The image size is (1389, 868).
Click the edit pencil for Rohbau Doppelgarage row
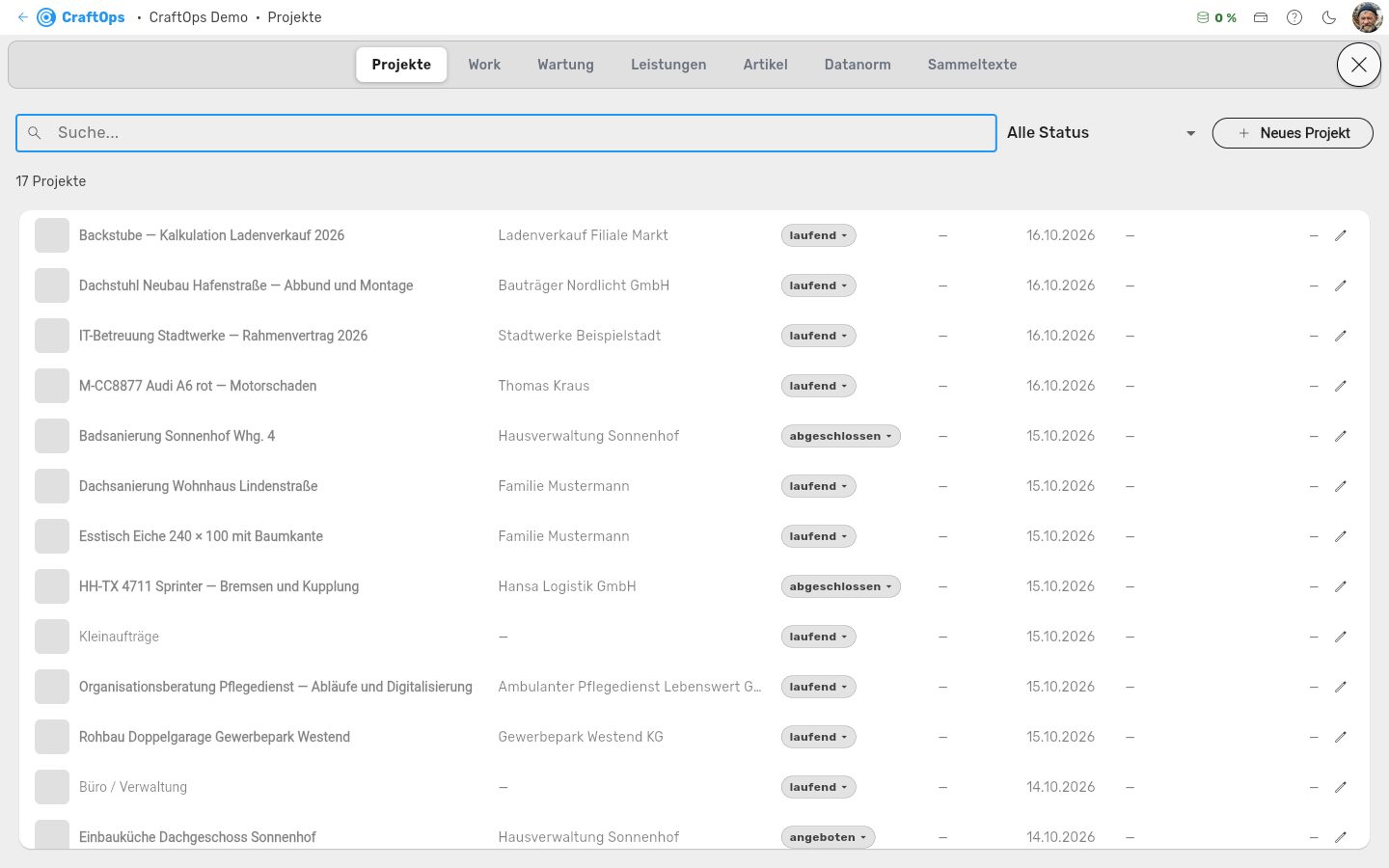click(x=1340, y=737)
